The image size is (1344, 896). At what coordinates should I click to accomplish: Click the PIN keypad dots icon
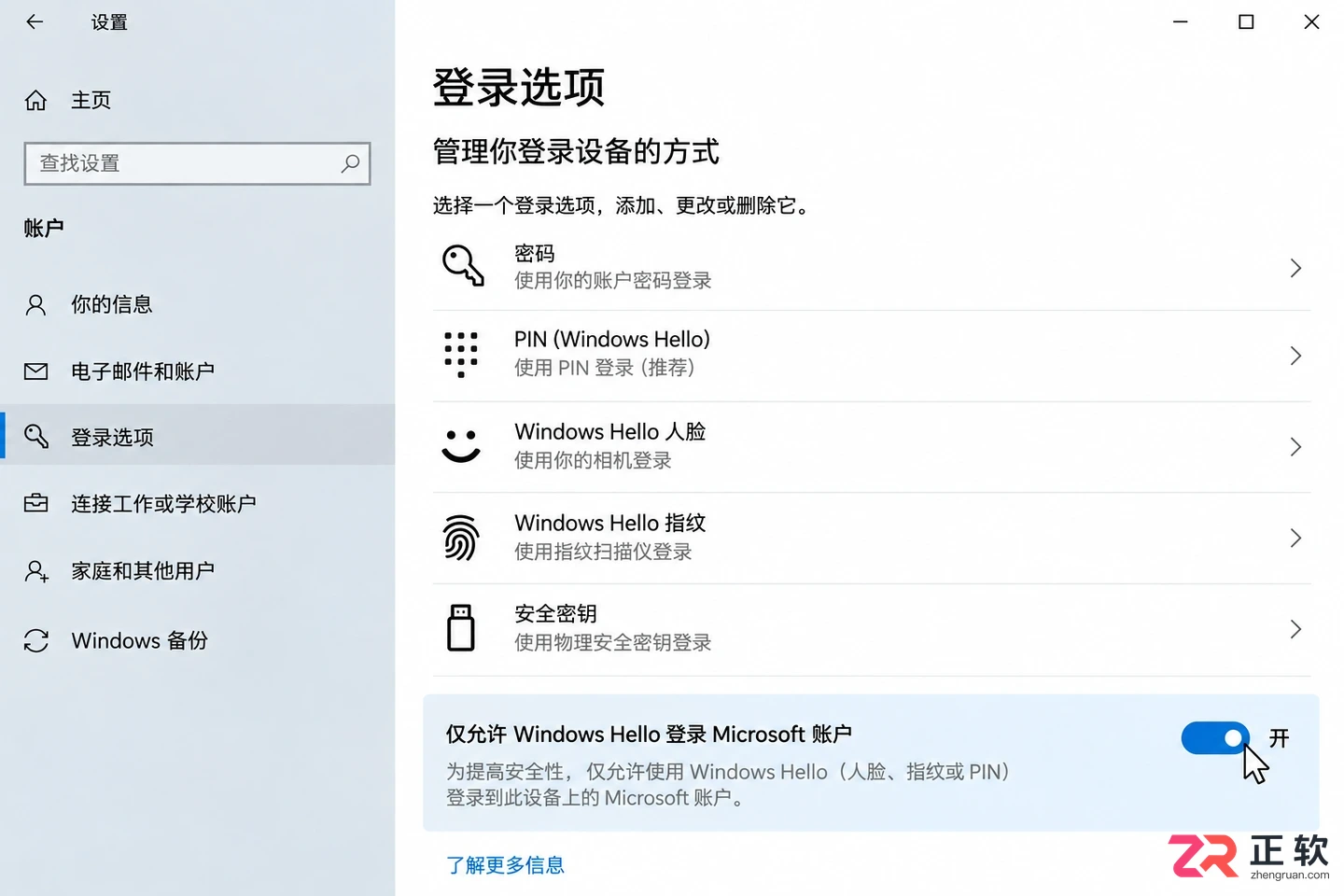tap(461, 355)
